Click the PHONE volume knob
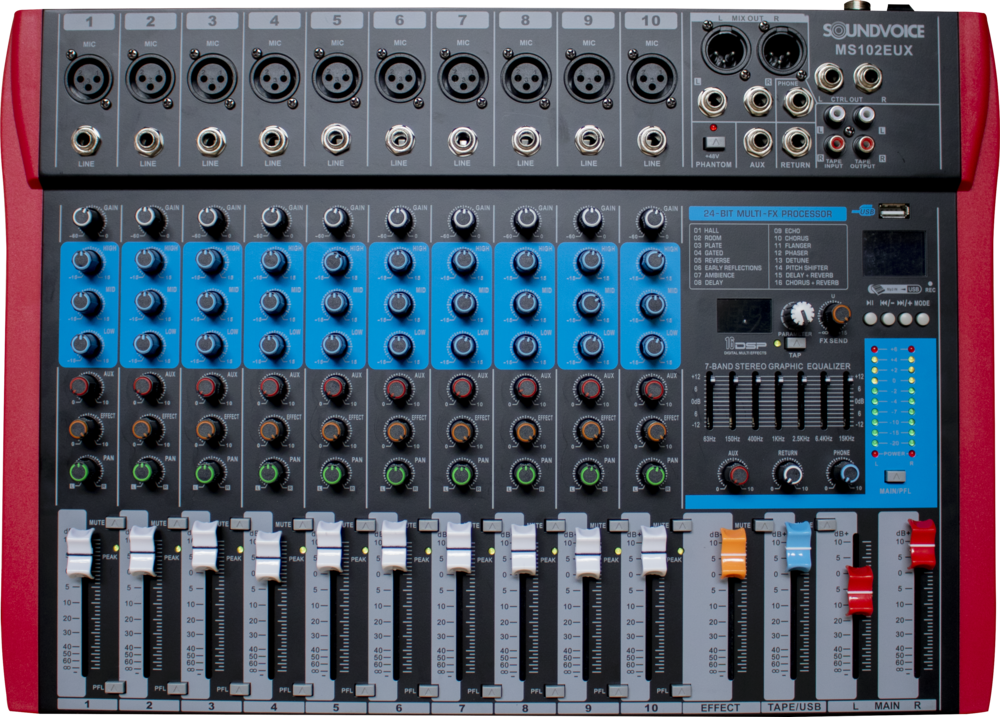The image size is (1000, 717). coord(844,473)
